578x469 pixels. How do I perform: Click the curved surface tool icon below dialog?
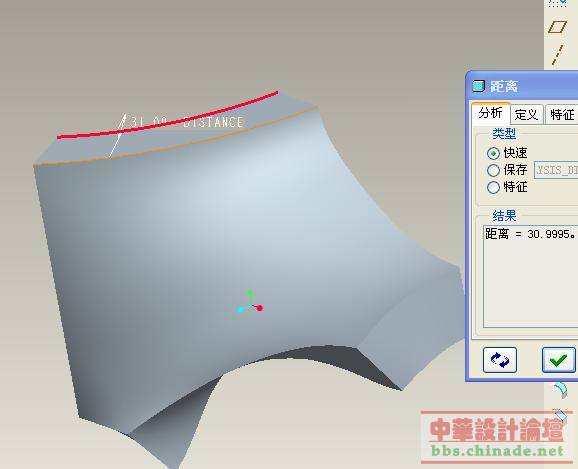[x=561, y=390]
